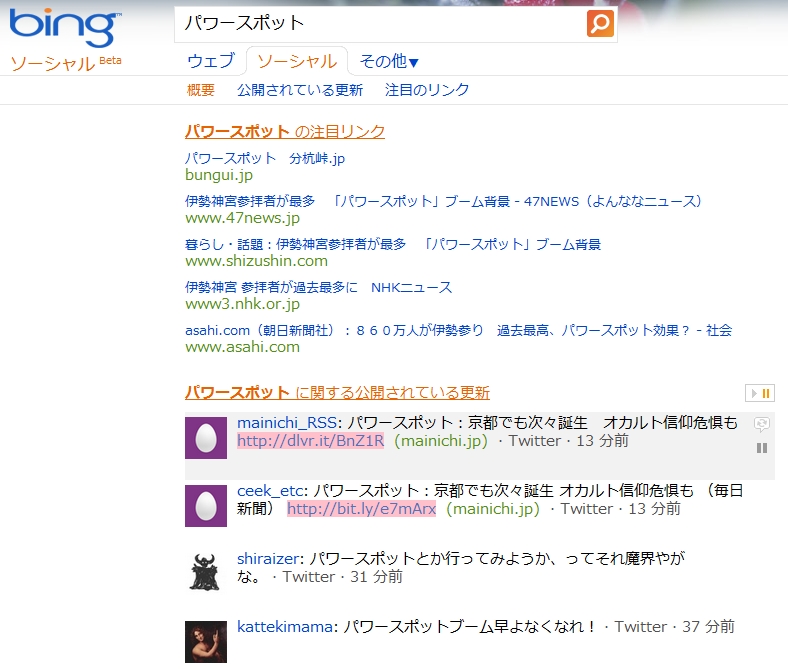Open the その他 dropdown menu

(x=389, y=61)
